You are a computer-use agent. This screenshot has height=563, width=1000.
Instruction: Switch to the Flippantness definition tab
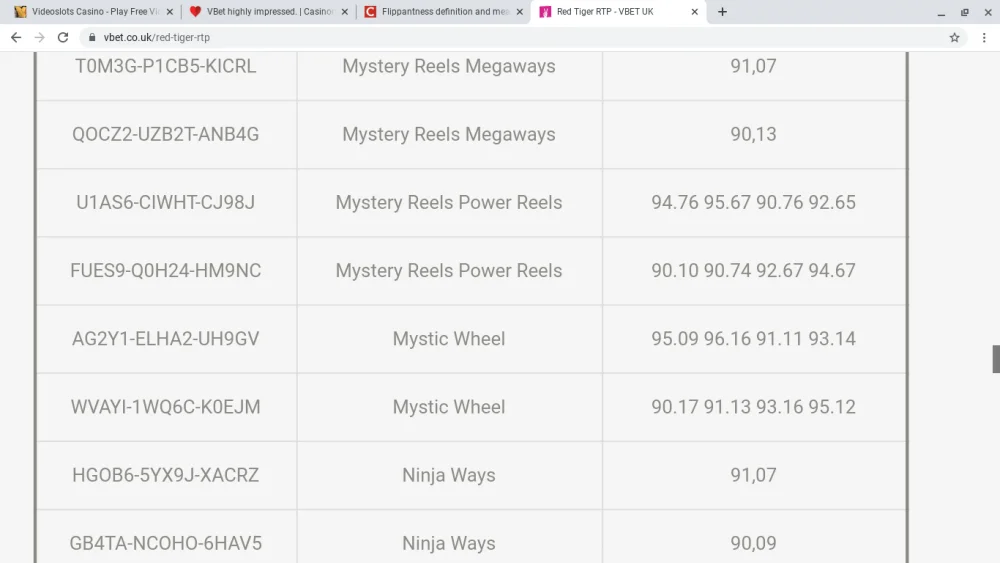coord(443,11)
